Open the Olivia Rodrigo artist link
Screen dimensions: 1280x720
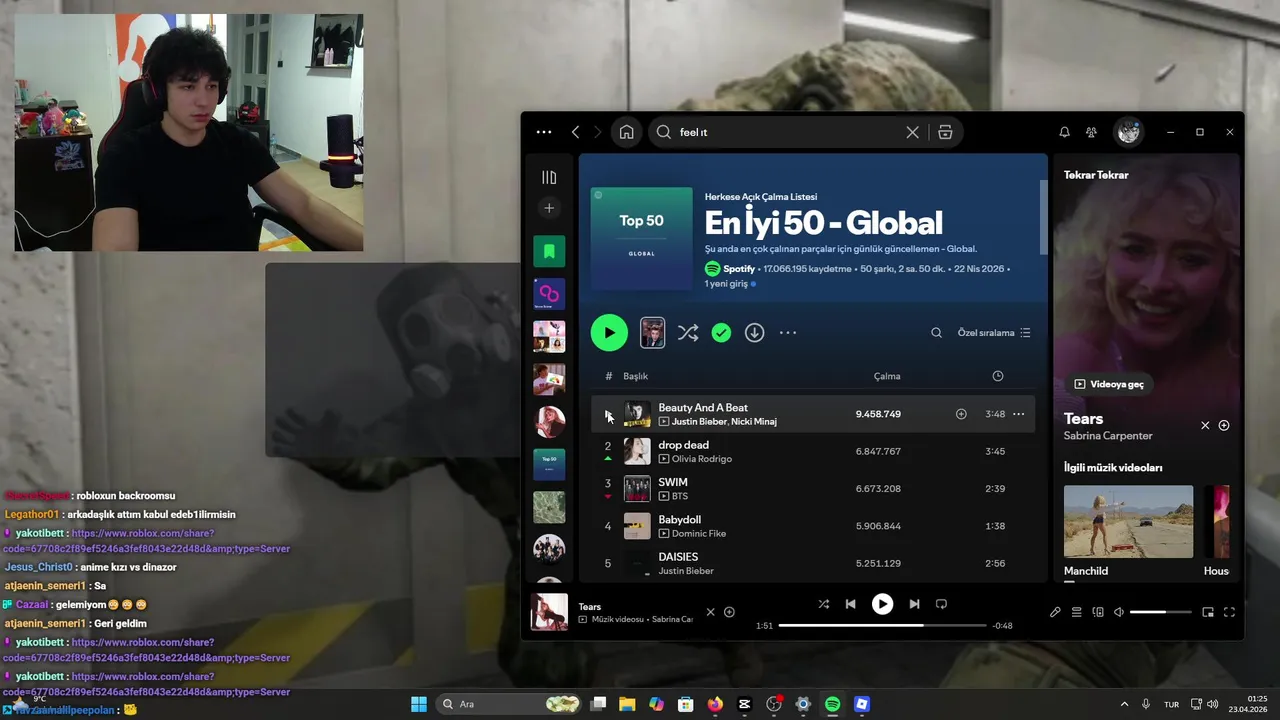click(x=702, y=459)
